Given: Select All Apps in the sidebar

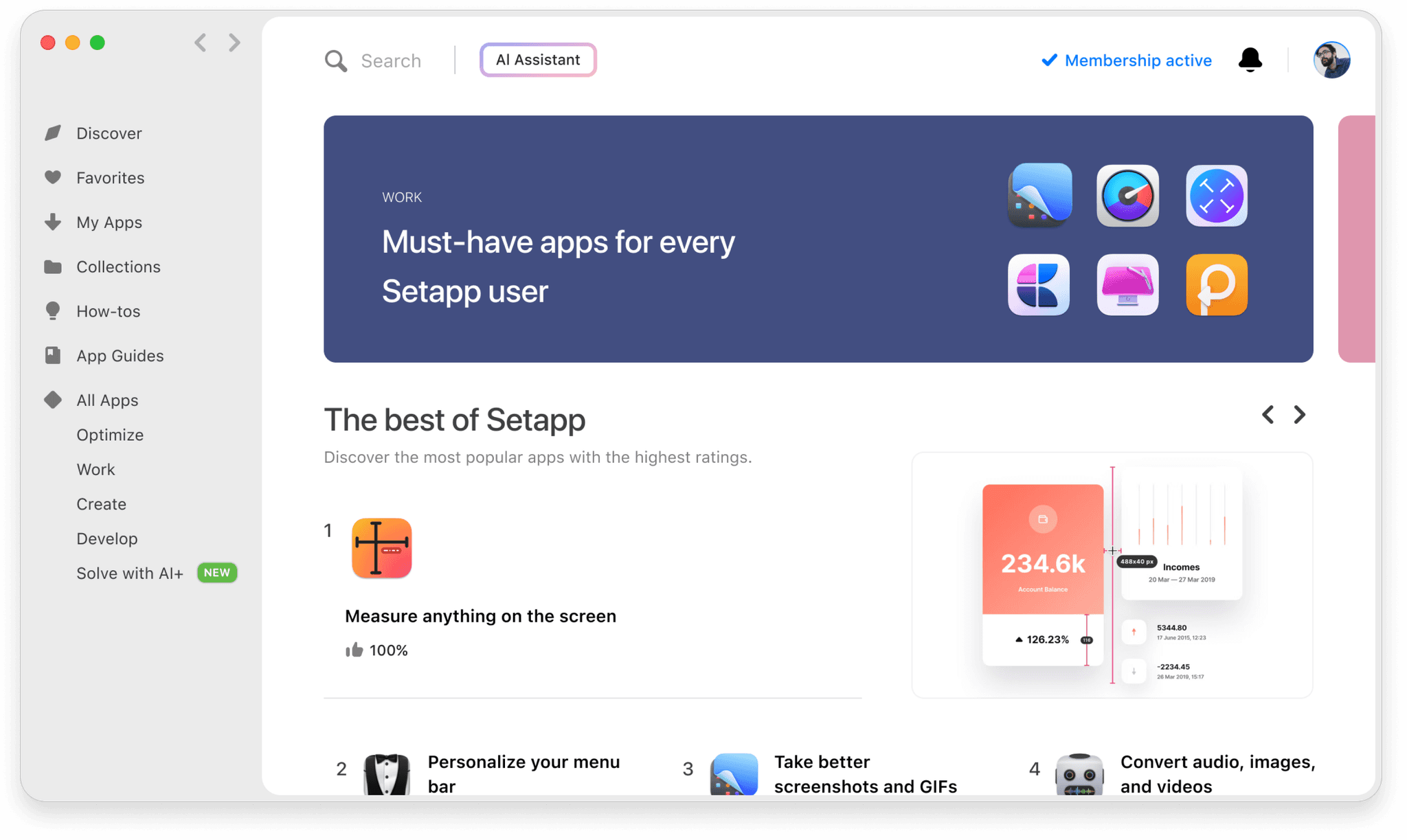Looking at the screenshot, I should tap(107, 400).
